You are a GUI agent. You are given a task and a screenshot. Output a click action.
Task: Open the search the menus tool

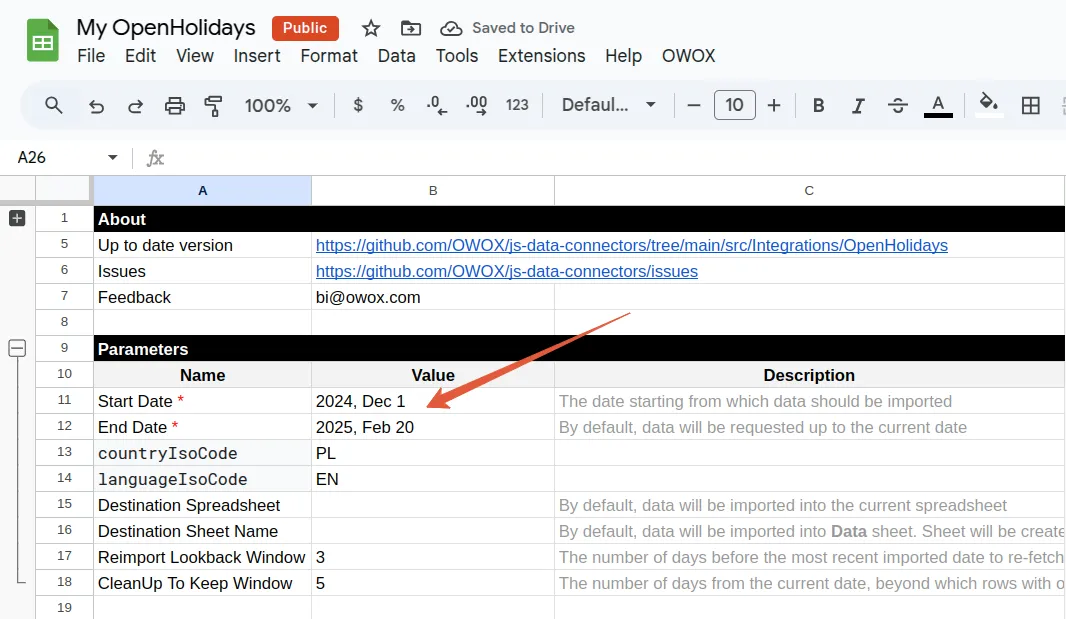[x=54, y=105]
